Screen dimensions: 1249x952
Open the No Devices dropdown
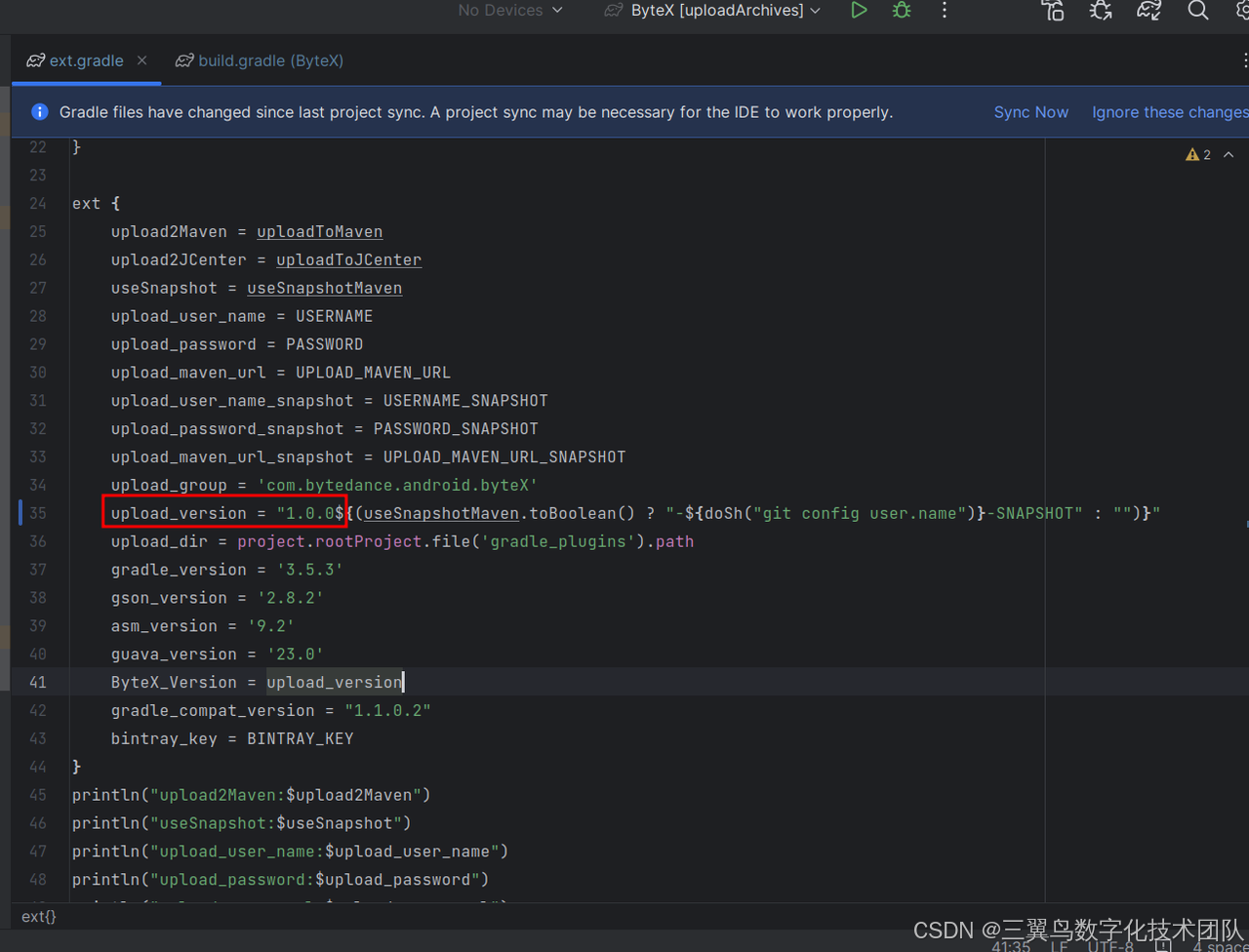coord(509,11)
